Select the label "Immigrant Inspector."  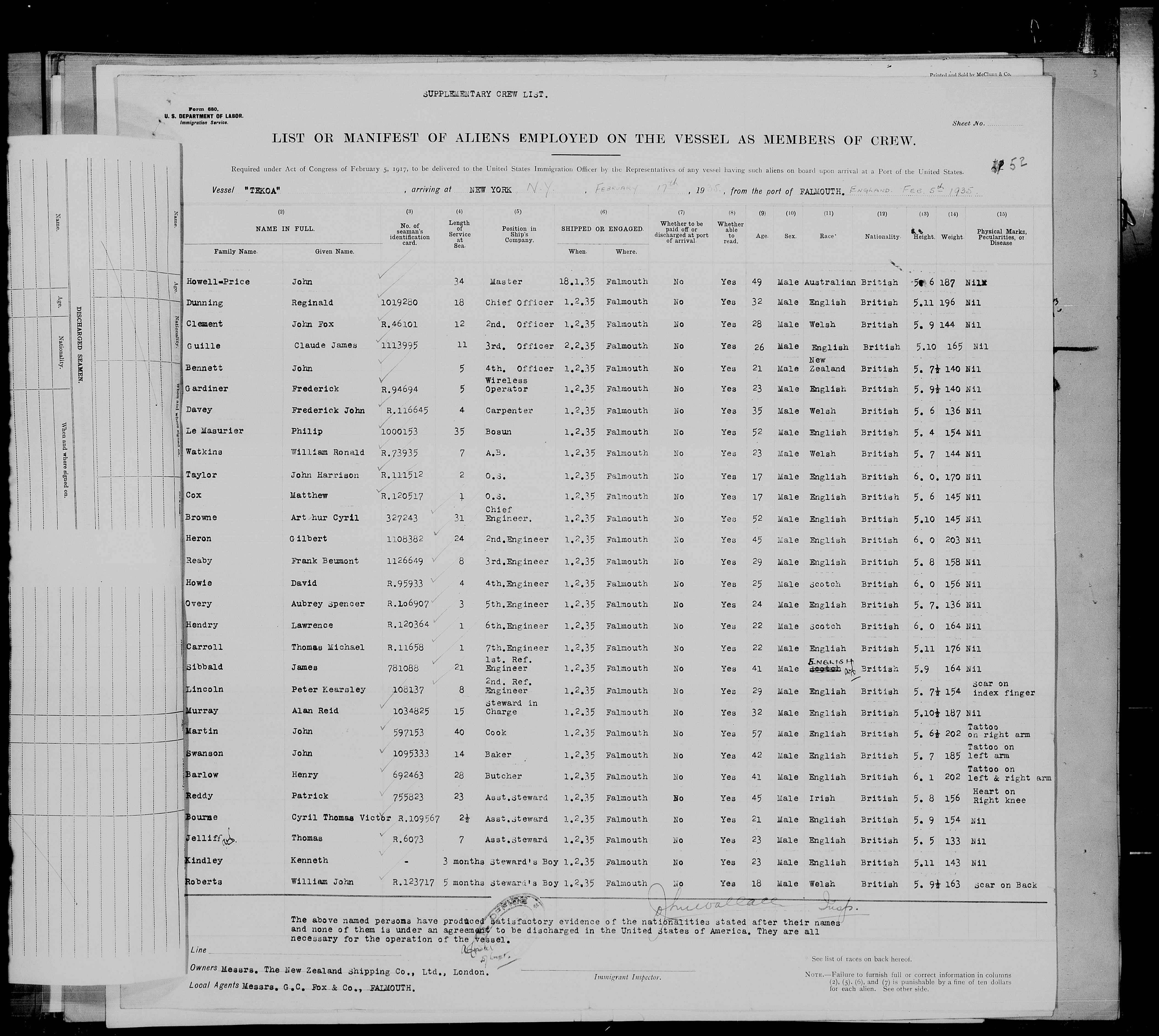click(x=627, y=977)
